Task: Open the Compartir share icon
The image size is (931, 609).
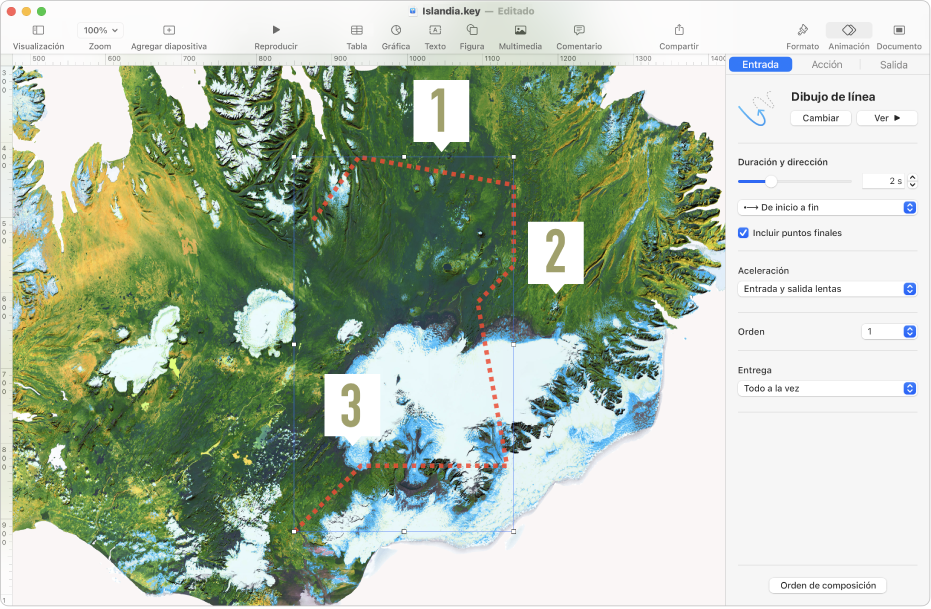Action: [x=679, y=31]
